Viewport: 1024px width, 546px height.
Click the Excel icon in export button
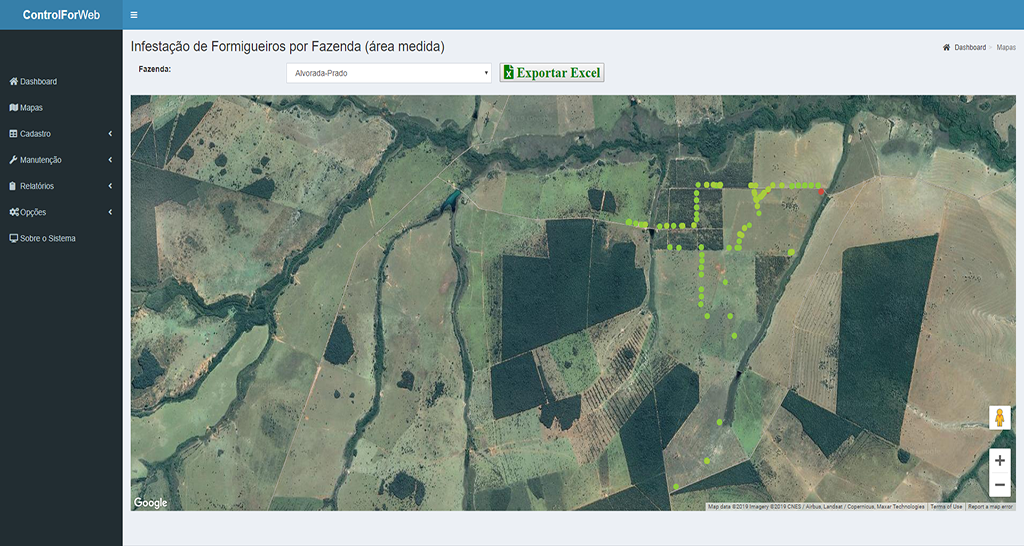click(509, 73)
